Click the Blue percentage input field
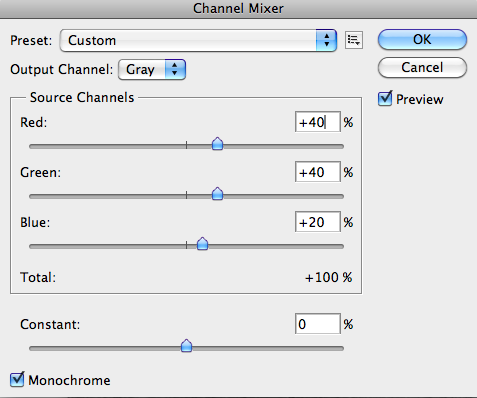The width and height of the screenshot is (477, 398). click(x=318, y=222)
